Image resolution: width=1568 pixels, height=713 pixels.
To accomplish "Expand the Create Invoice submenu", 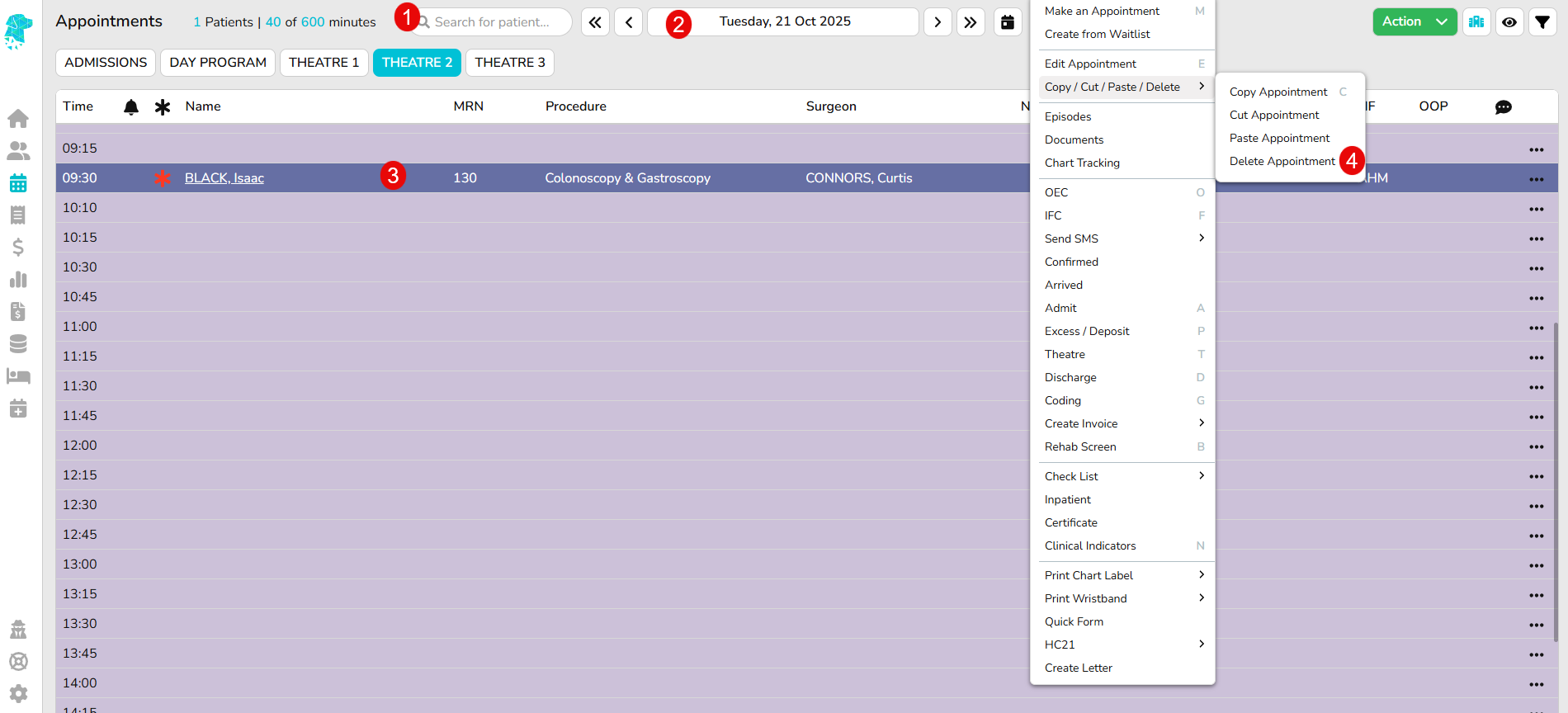I will tap(1122, 423).
